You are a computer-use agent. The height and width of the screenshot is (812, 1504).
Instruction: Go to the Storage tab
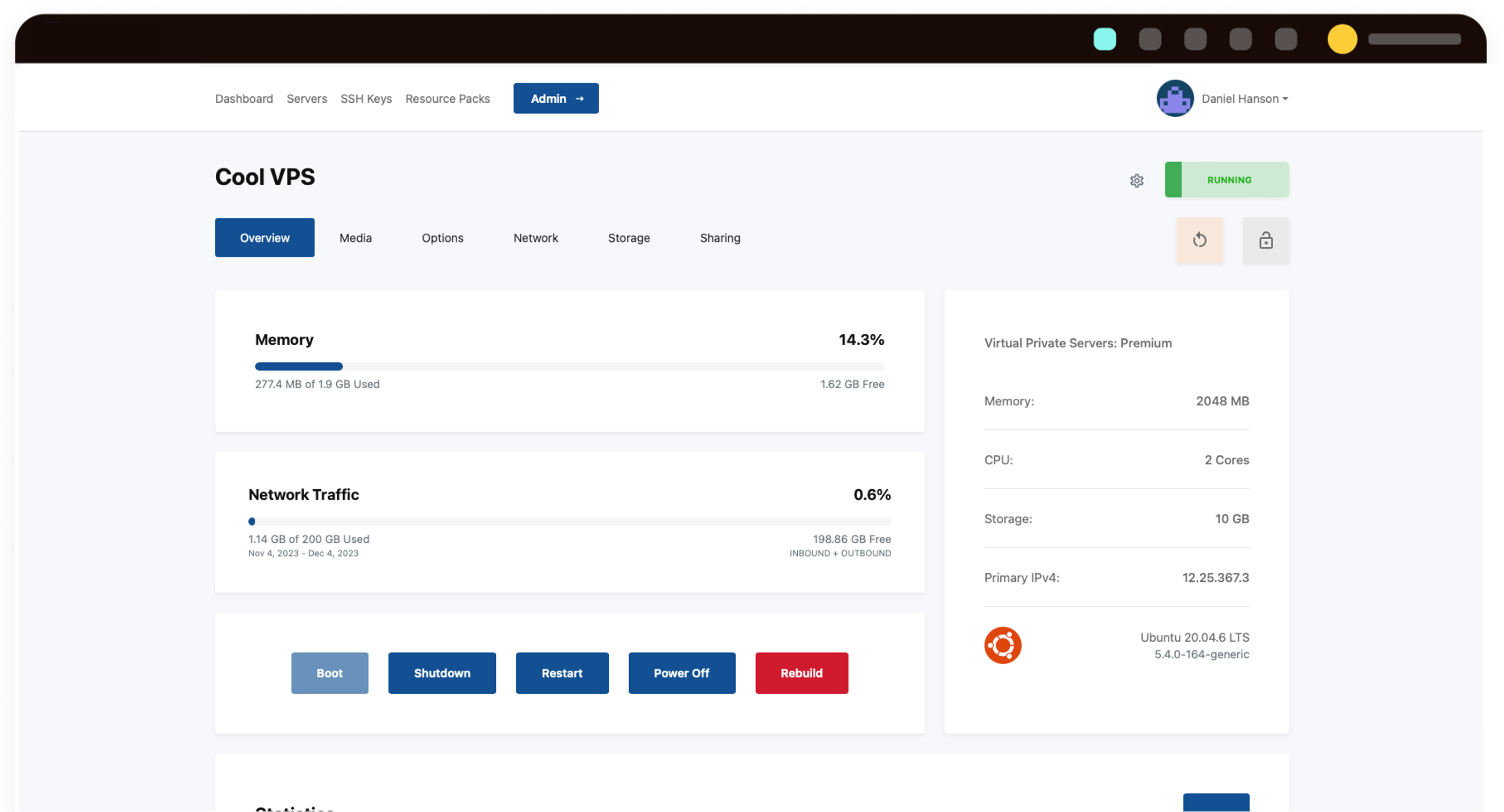[629, 238]
